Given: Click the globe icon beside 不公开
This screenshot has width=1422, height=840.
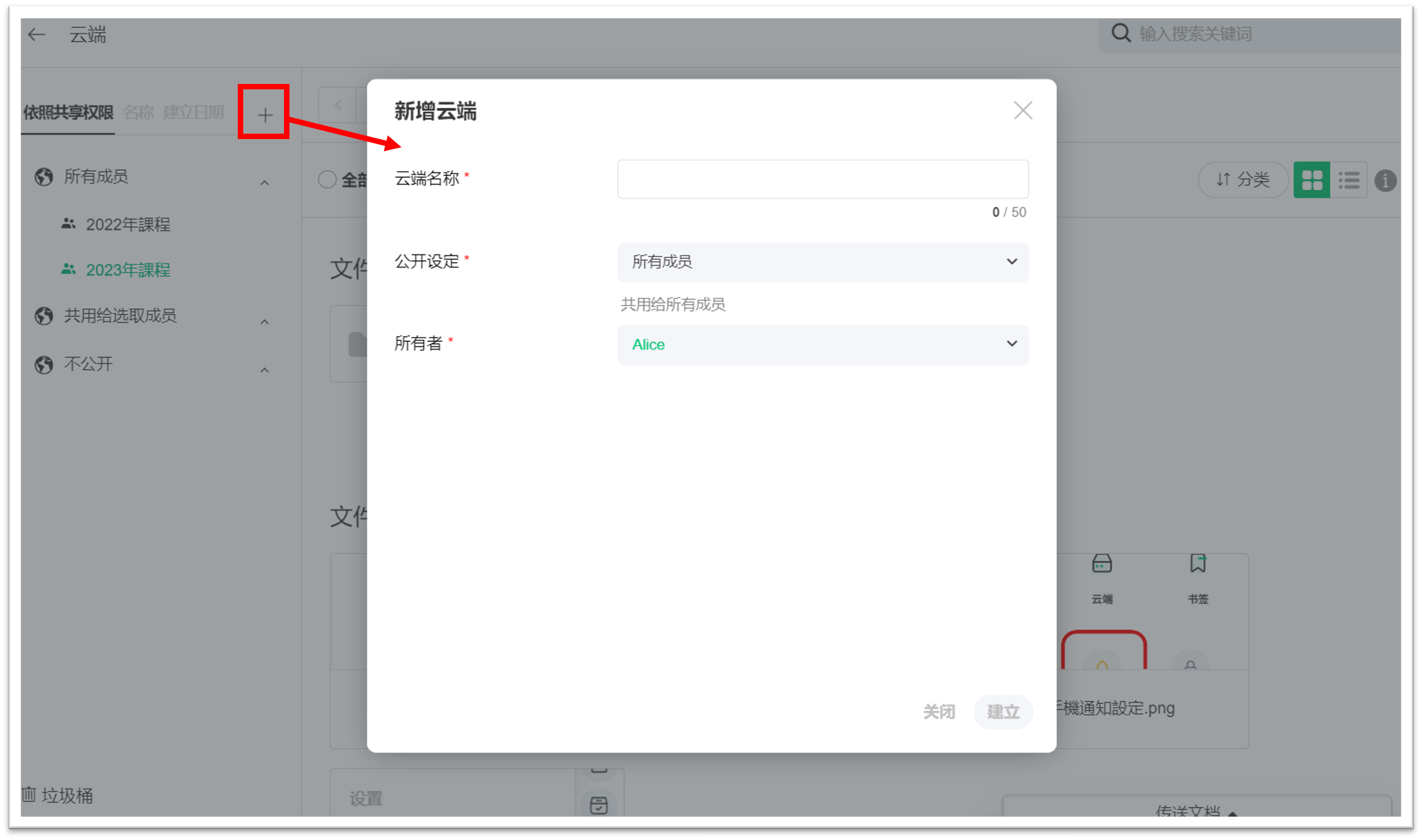Looking at the screenshot, I should (x=44, y=364).
